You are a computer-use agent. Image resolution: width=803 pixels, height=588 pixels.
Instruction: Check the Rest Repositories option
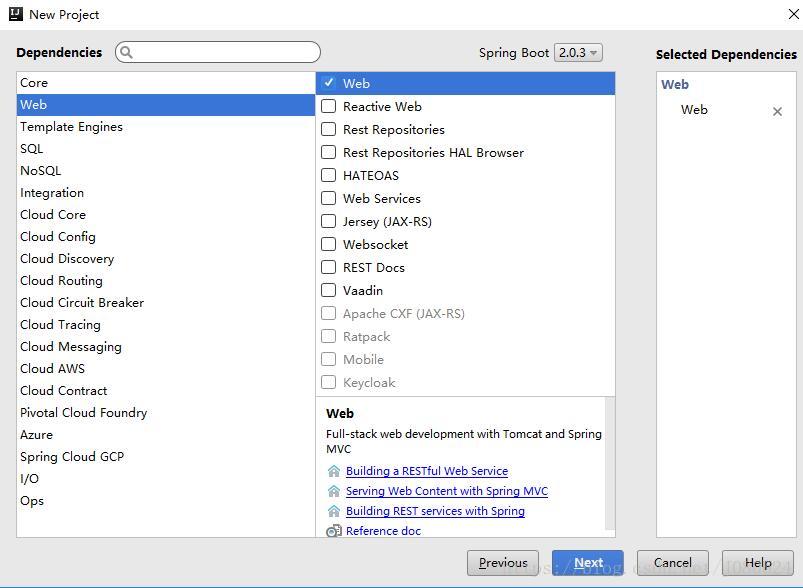click(328, 129)
